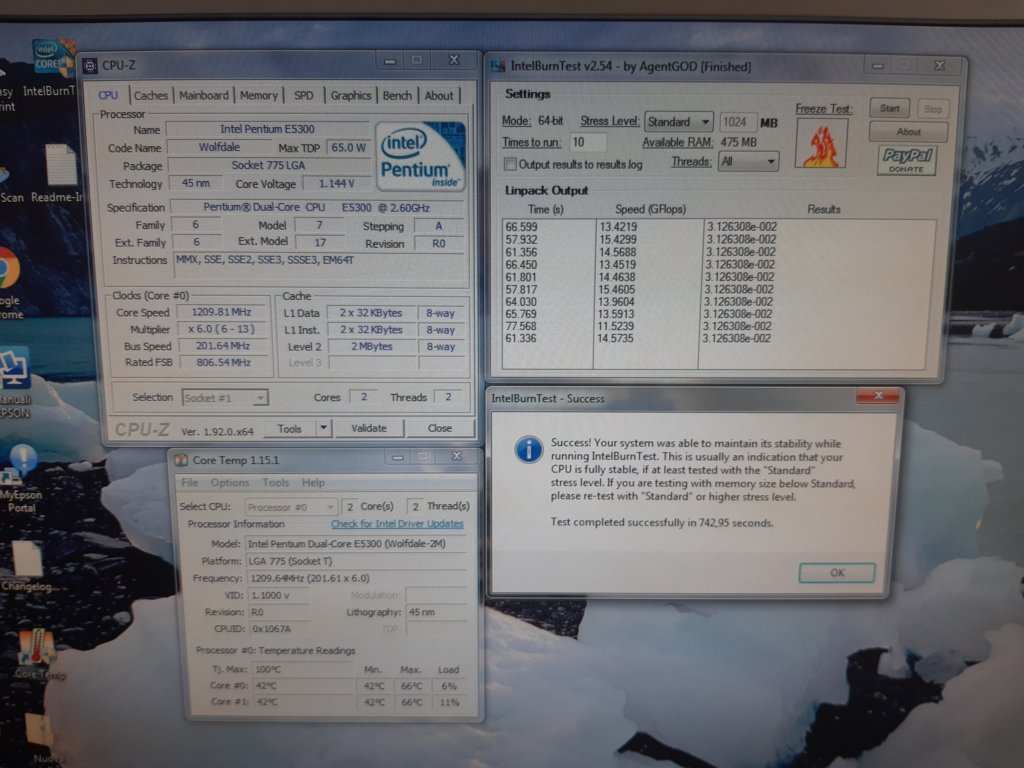The image size is (1024, 768).
Task: Click the IntelBurnTest title bar icon
Action: click(498, 67)
